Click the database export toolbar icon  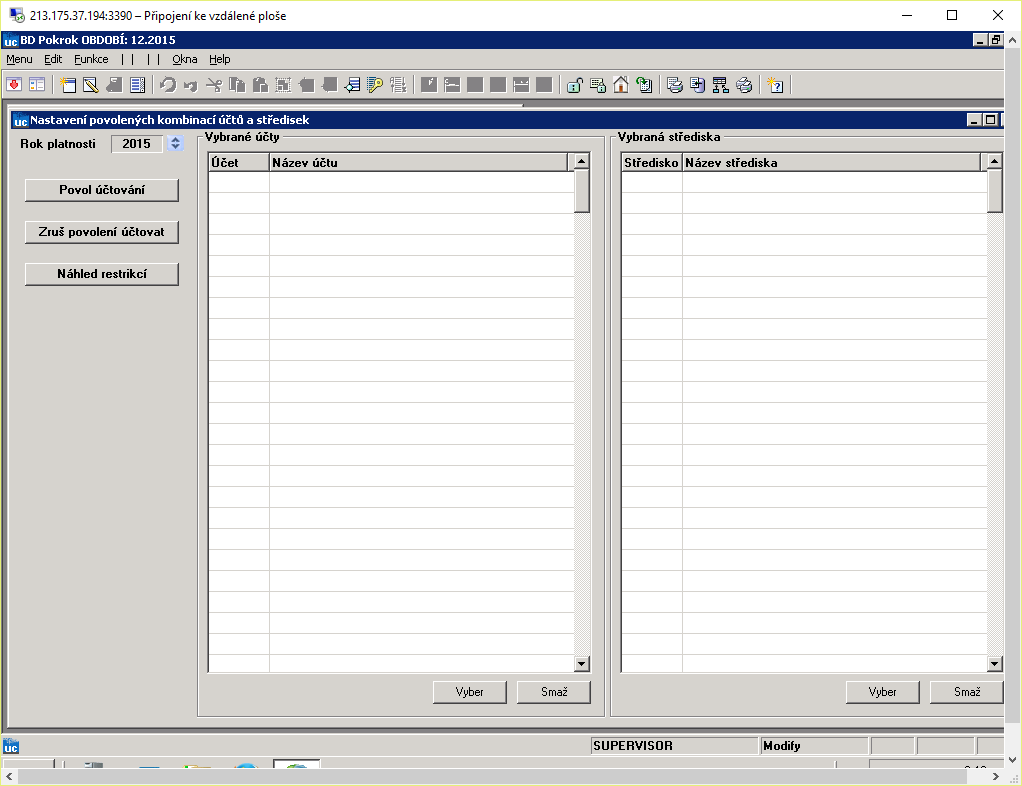click(697, 85)
